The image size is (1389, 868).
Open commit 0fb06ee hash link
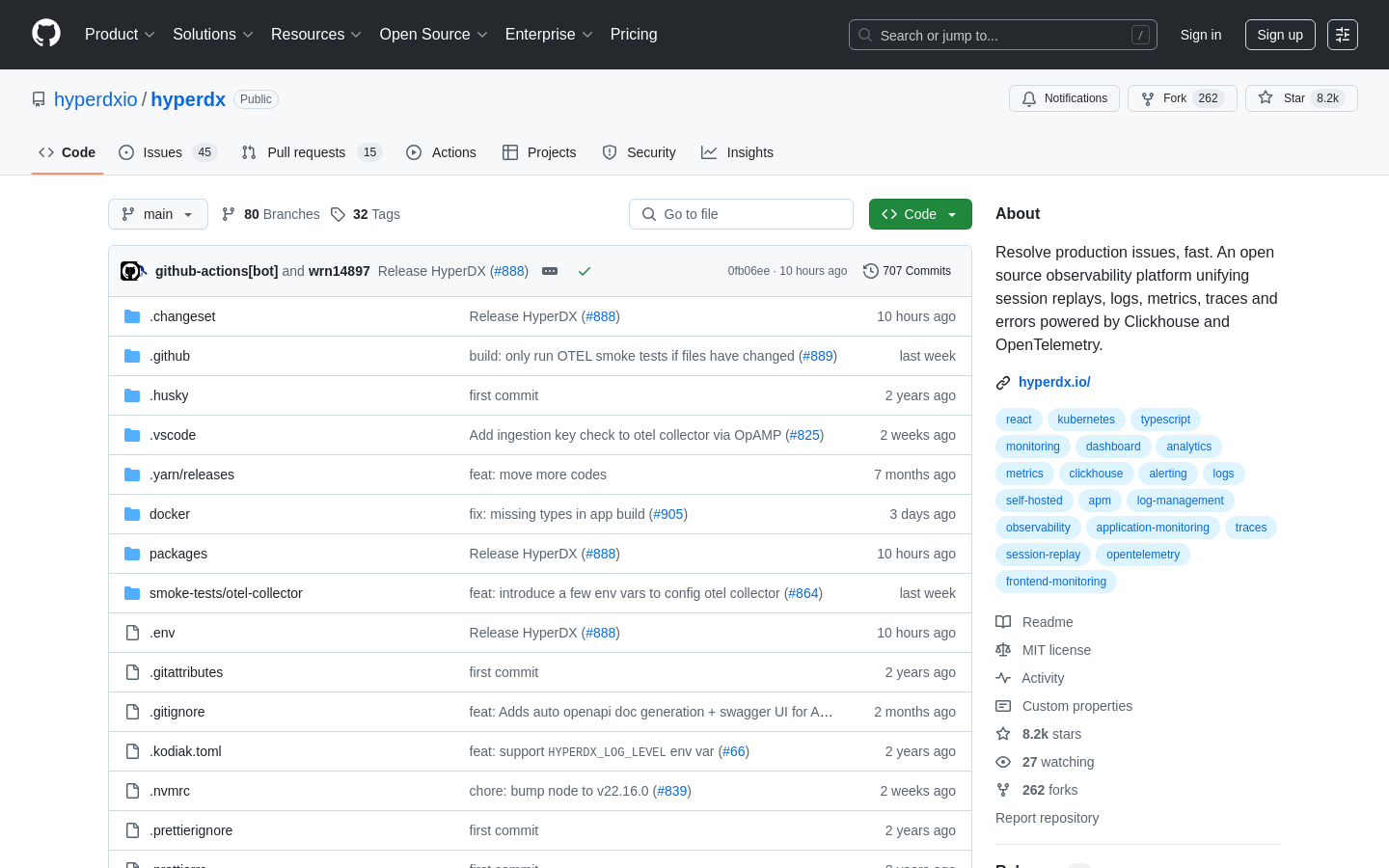(749, 271)
